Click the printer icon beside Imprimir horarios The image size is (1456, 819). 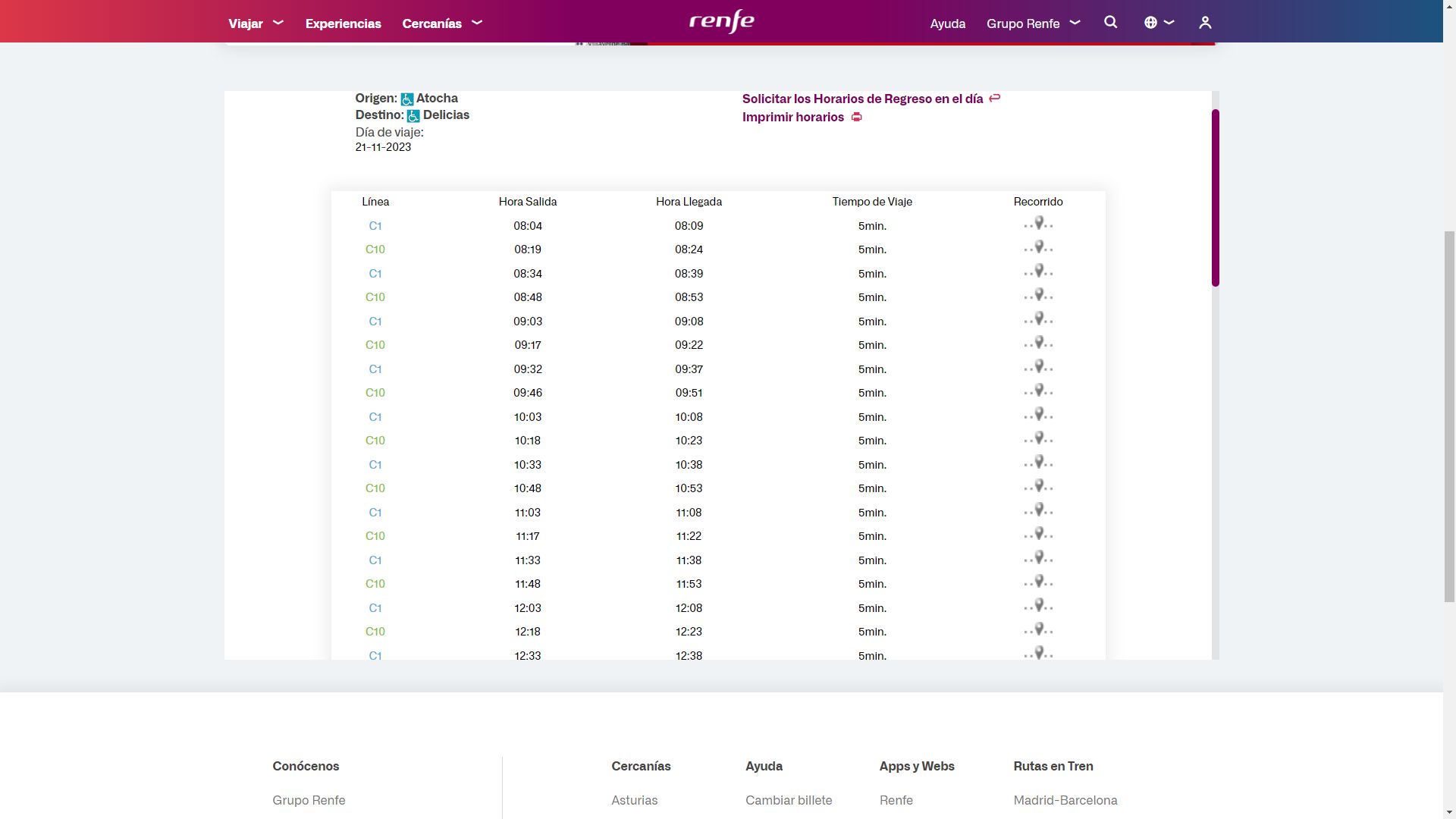856,117
